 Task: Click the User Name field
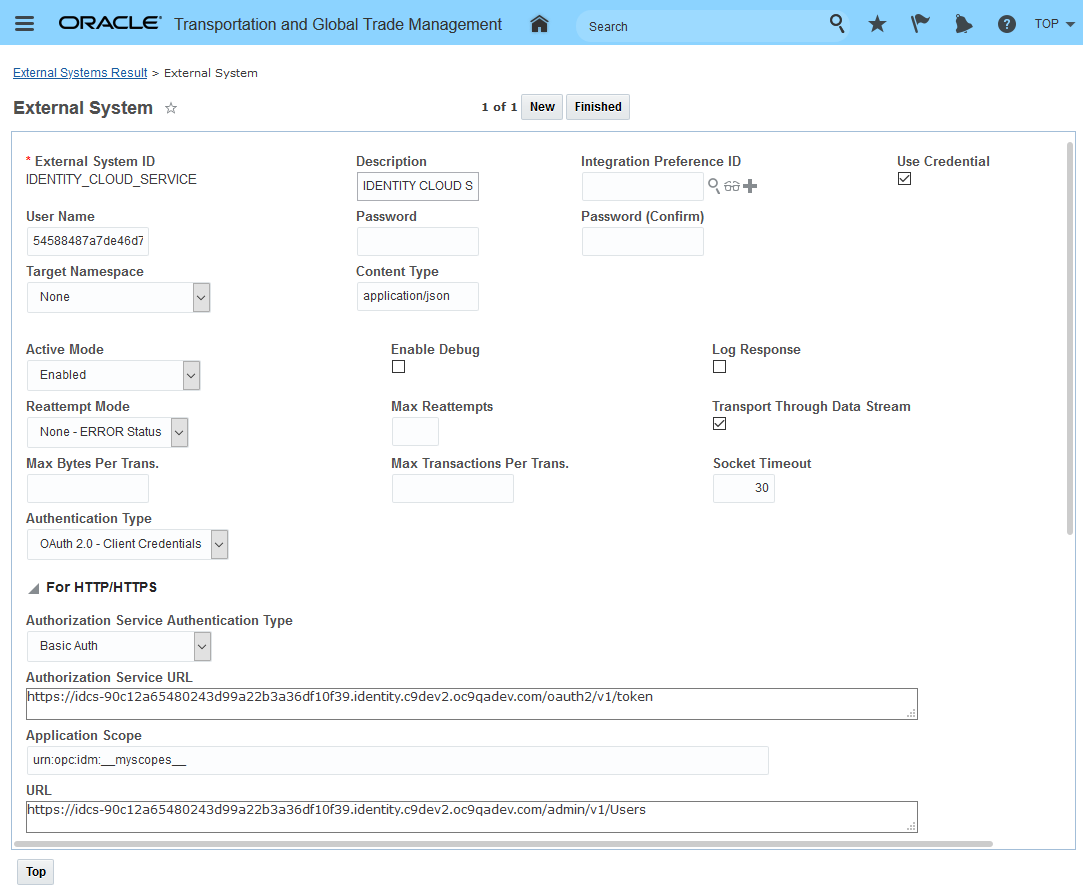click(x=88, y=241)
